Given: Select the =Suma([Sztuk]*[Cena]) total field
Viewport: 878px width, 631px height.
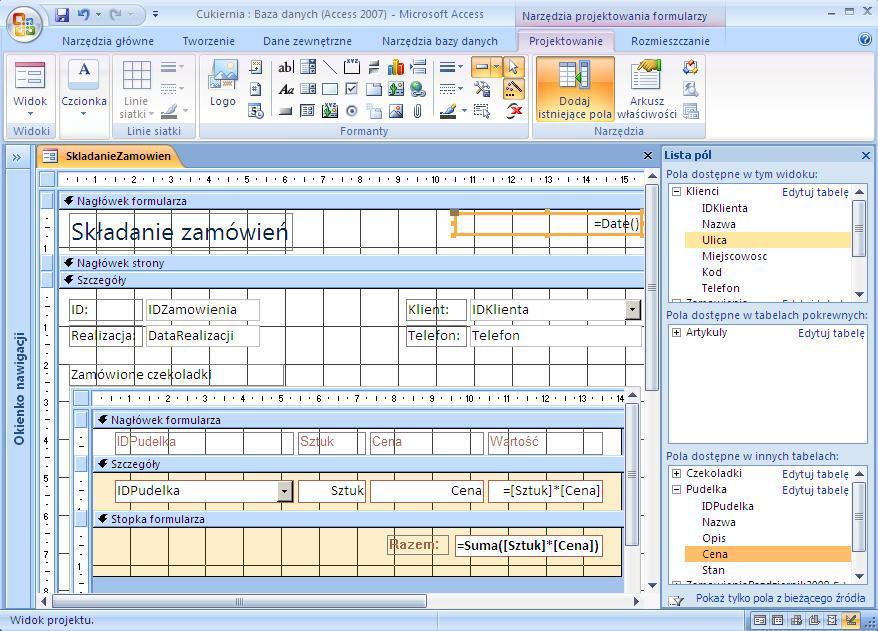Looking at the screenshot, I should point(529,545).
